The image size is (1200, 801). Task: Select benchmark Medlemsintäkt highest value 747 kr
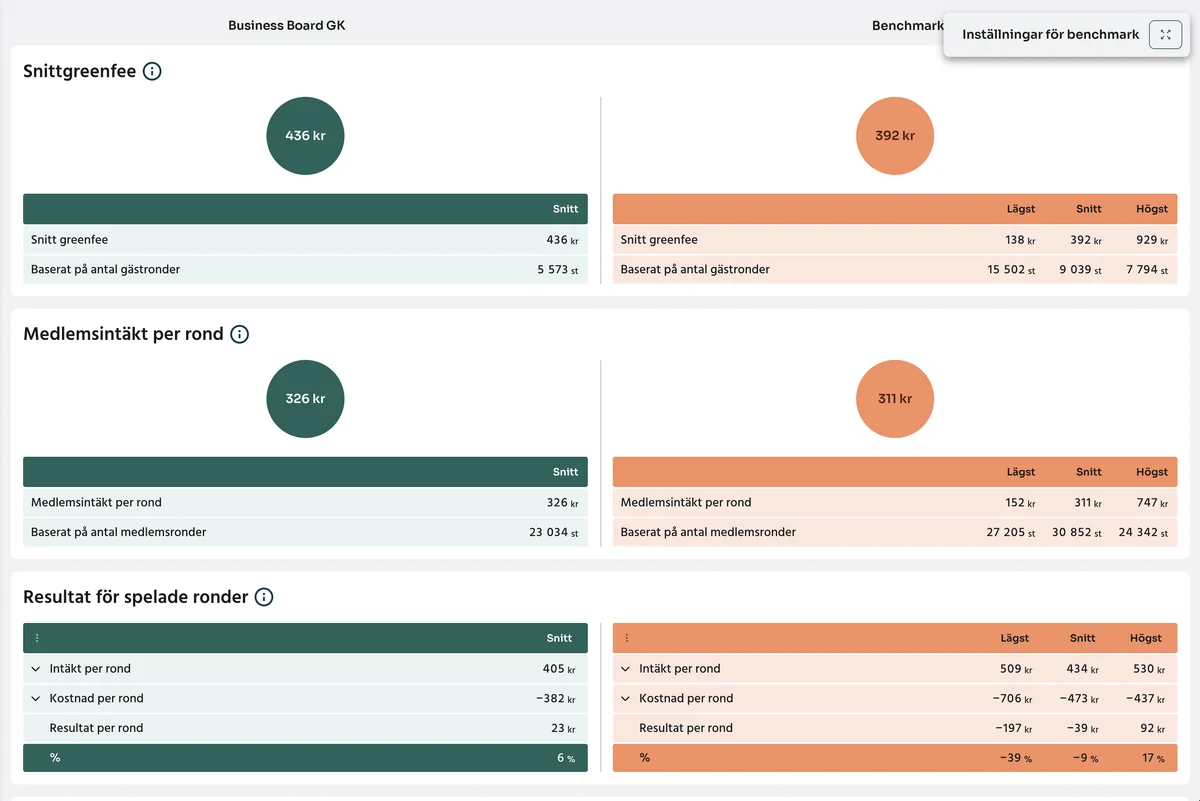[1151, 503]
